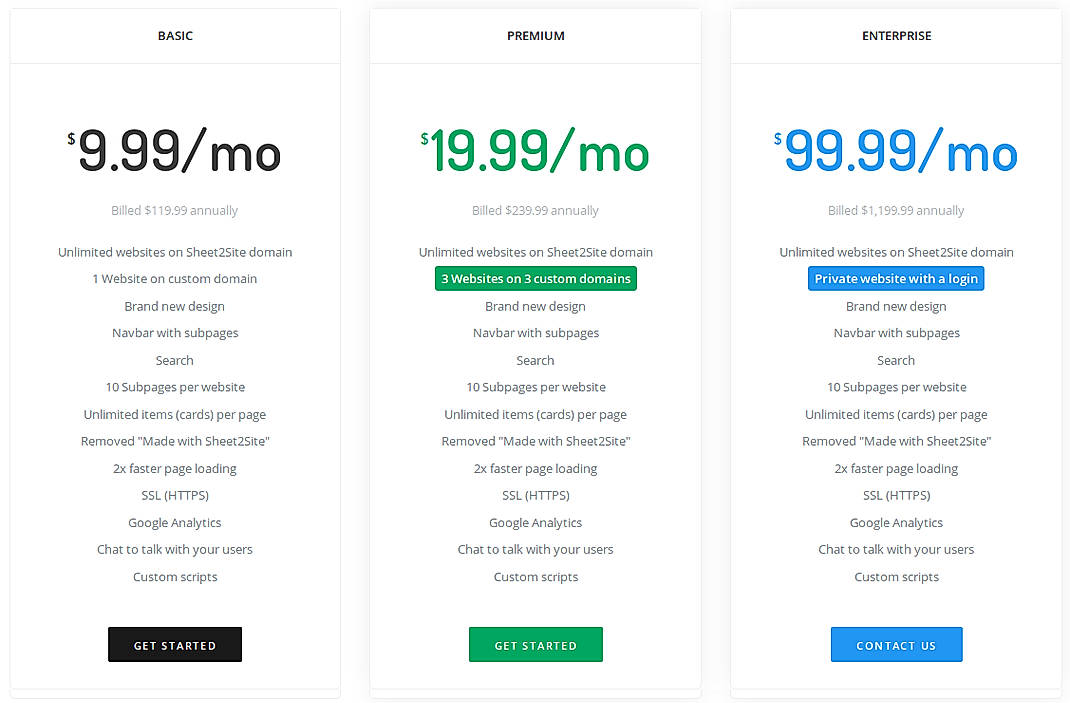
Task: Select 'Chat to talk with your users' under Basic
Action: [175, 549]
